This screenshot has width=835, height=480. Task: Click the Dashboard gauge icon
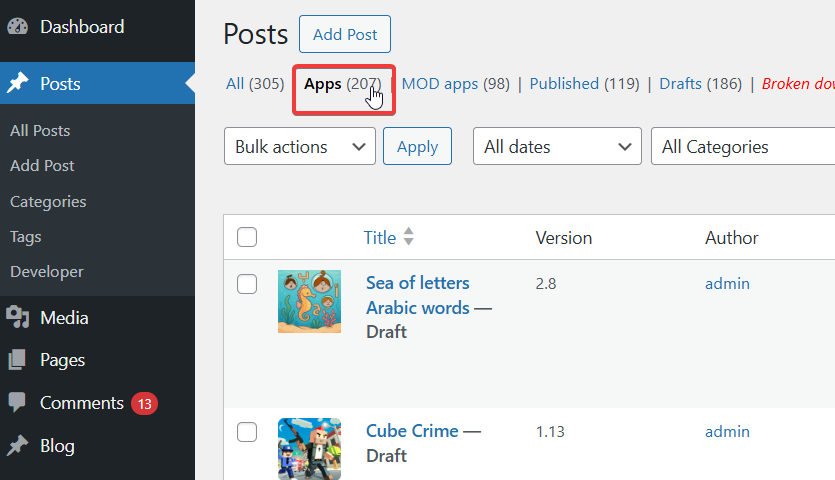point(18,27)
